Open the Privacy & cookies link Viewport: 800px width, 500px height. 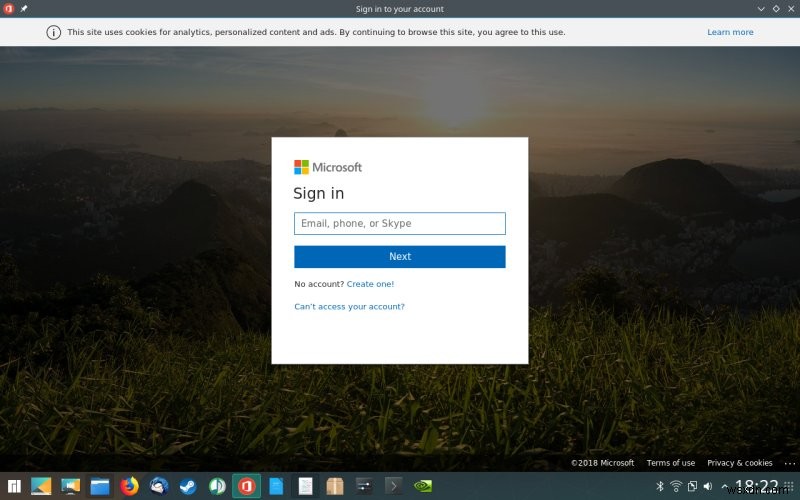pyautogui.click(x=739, y=463)
